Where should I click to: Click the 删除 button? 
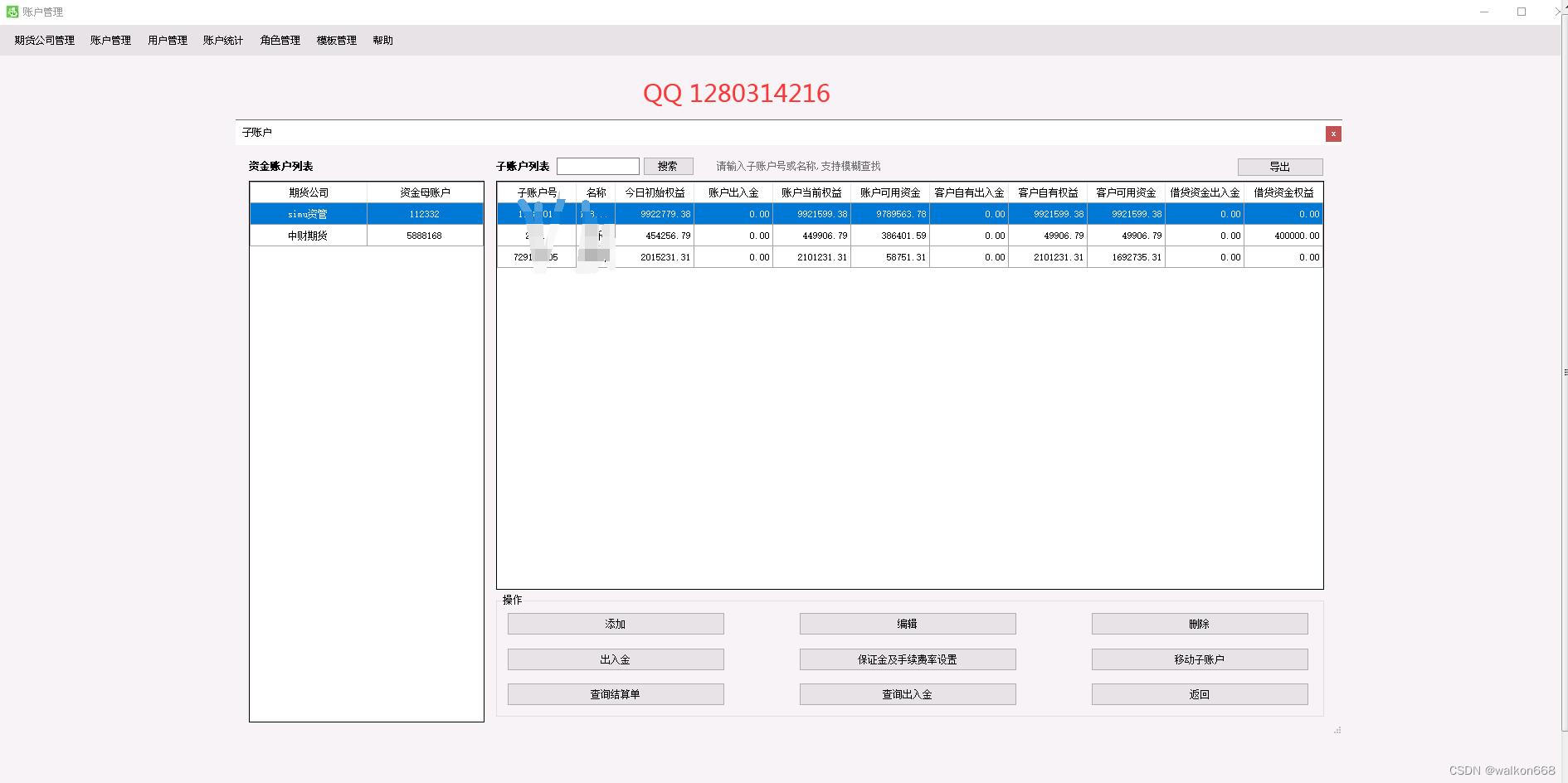[x=1200, y=624]
